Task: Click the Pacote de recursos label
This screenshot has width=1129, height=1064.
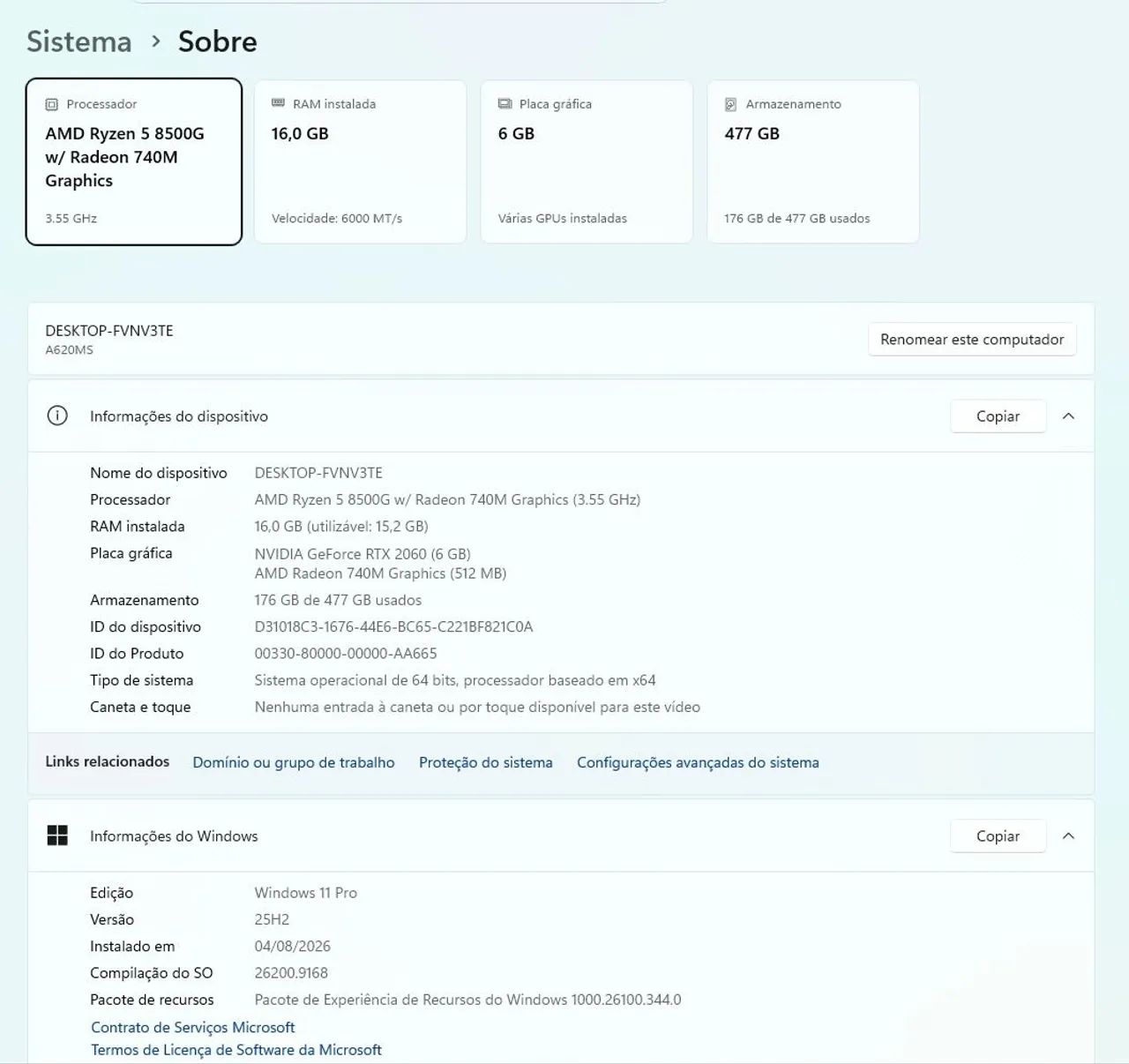Action: (152, 1000)
